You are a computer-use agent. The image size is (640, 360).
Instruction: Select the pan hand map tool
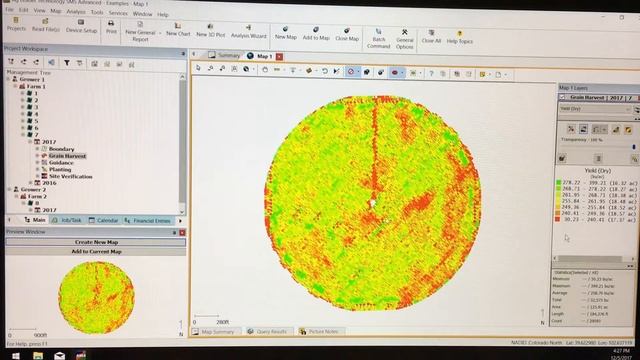[x=264, y=70]
